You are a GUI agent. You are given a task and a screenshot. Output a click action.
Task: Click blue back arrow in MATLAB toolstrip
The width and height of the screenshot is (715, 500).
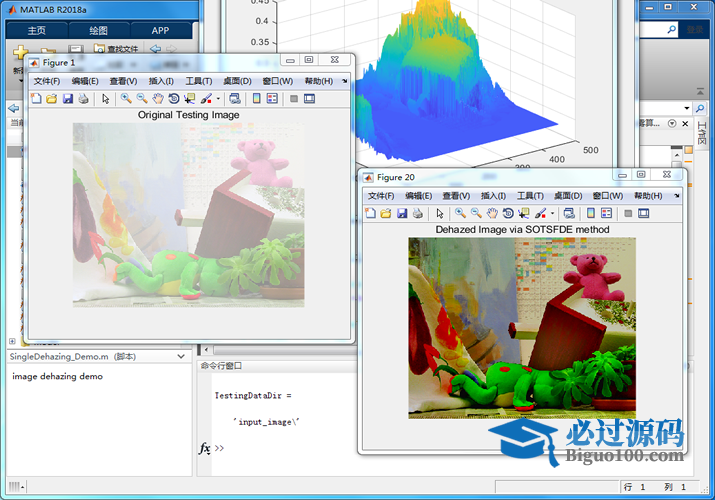point(155,48)
